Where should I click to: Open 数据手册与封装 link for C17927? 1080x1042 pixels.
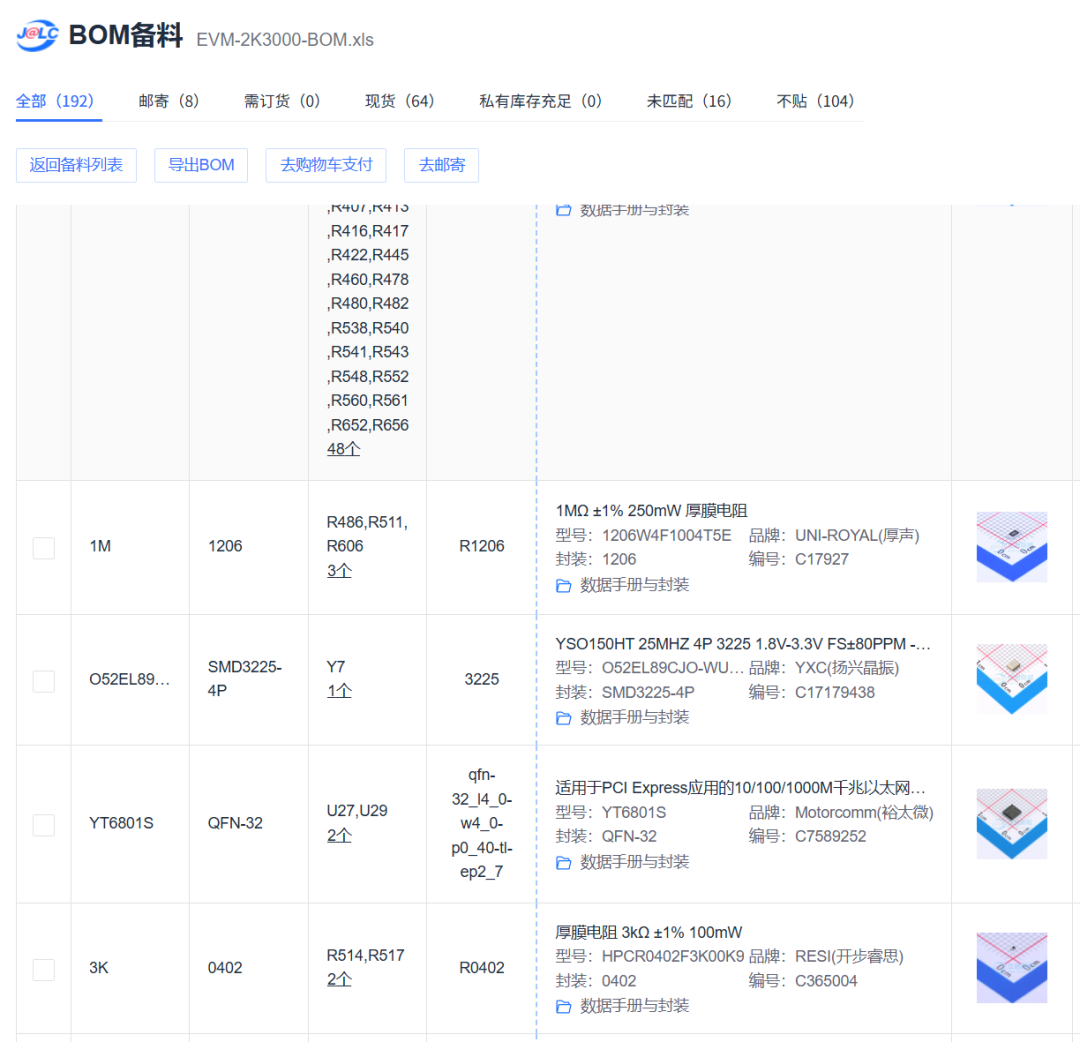pyautogui.click(x=634, y=585)
